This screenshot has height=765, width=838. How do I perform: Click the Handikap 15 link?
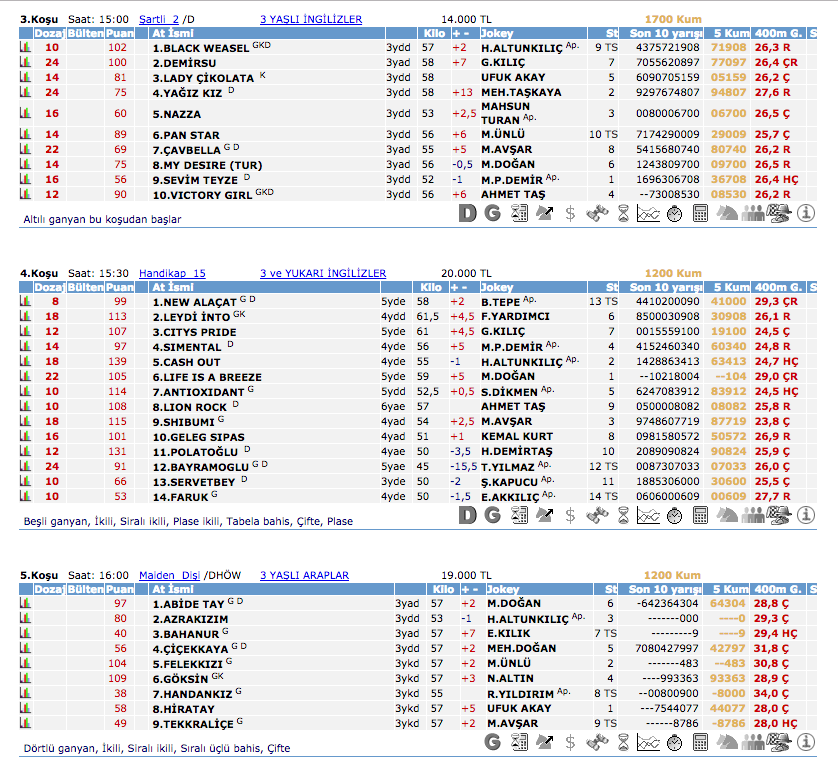[172, 273]
